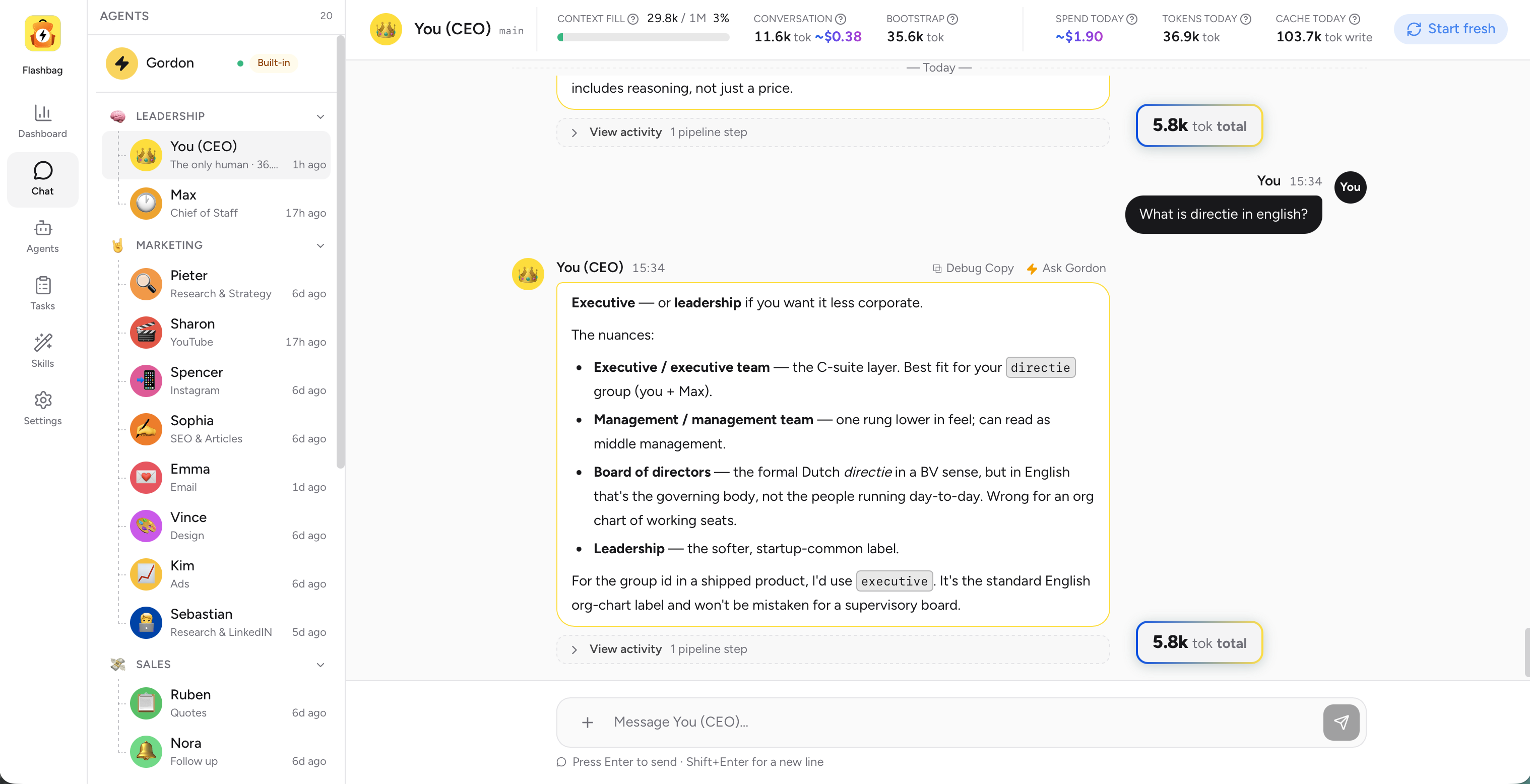
Task: Focus the Message You (CEO) input
Action: (962, 722)
